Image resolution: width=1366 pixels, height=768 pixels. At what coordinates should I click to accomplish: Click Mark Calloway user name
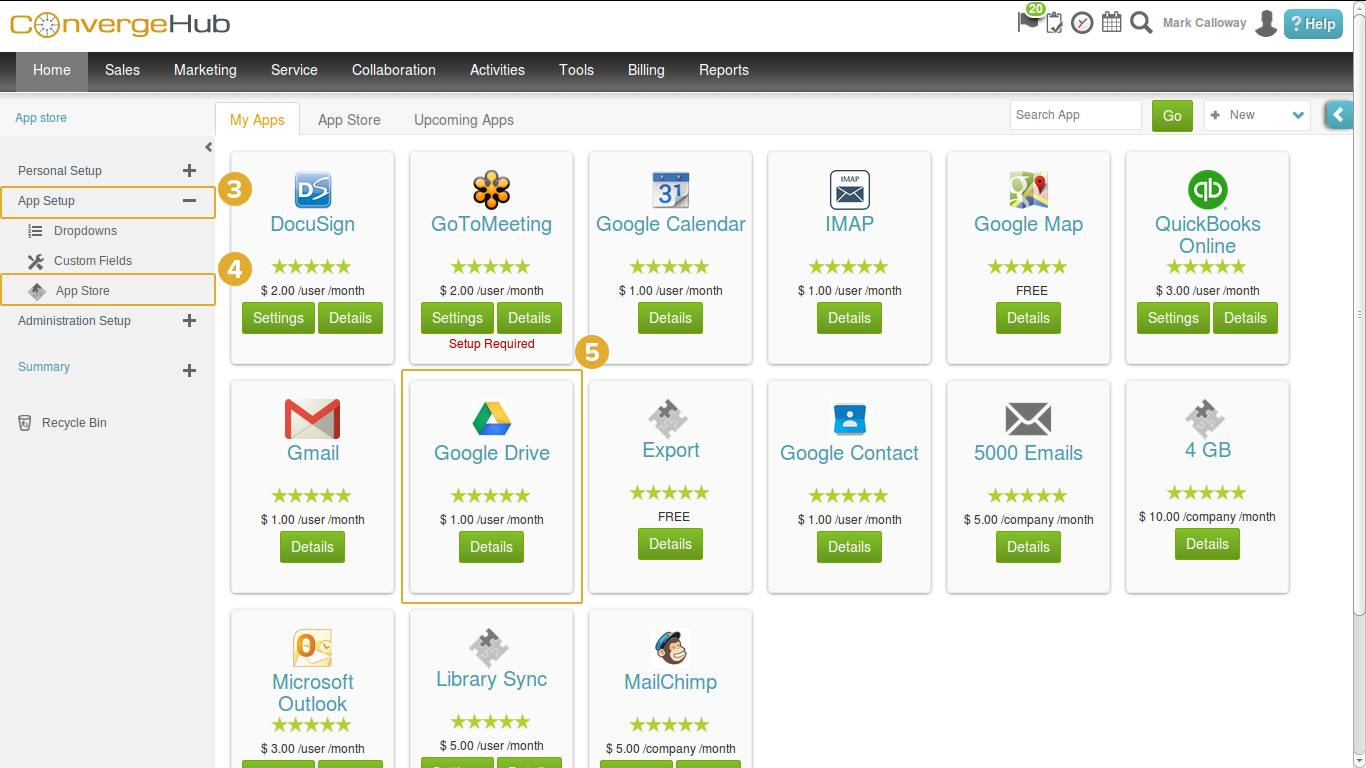pyautogui.click(x=1205, y=23)
